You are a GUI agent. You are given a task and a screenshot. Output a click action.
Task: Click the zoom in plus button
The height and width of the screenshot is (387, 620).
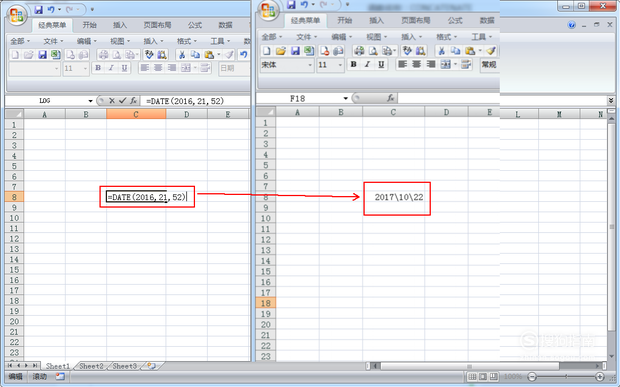(x=600, y=377)
